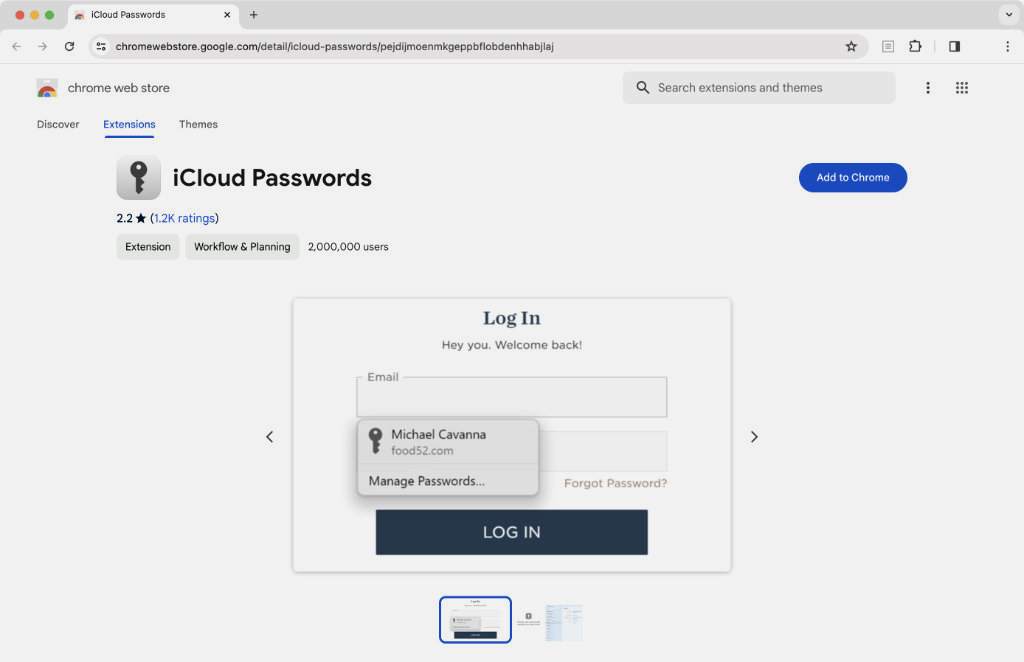
Task: Open the reading mode icon in toolbar
Action: click(887, 46)
